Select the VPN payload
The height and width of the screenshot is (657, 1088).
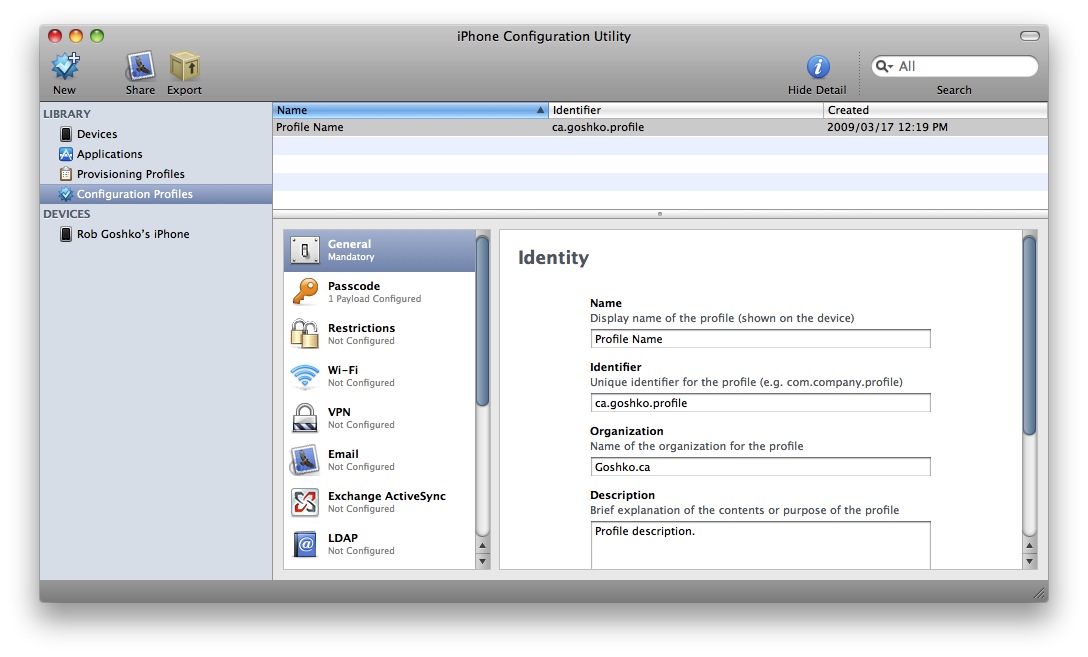coord(380,418)
